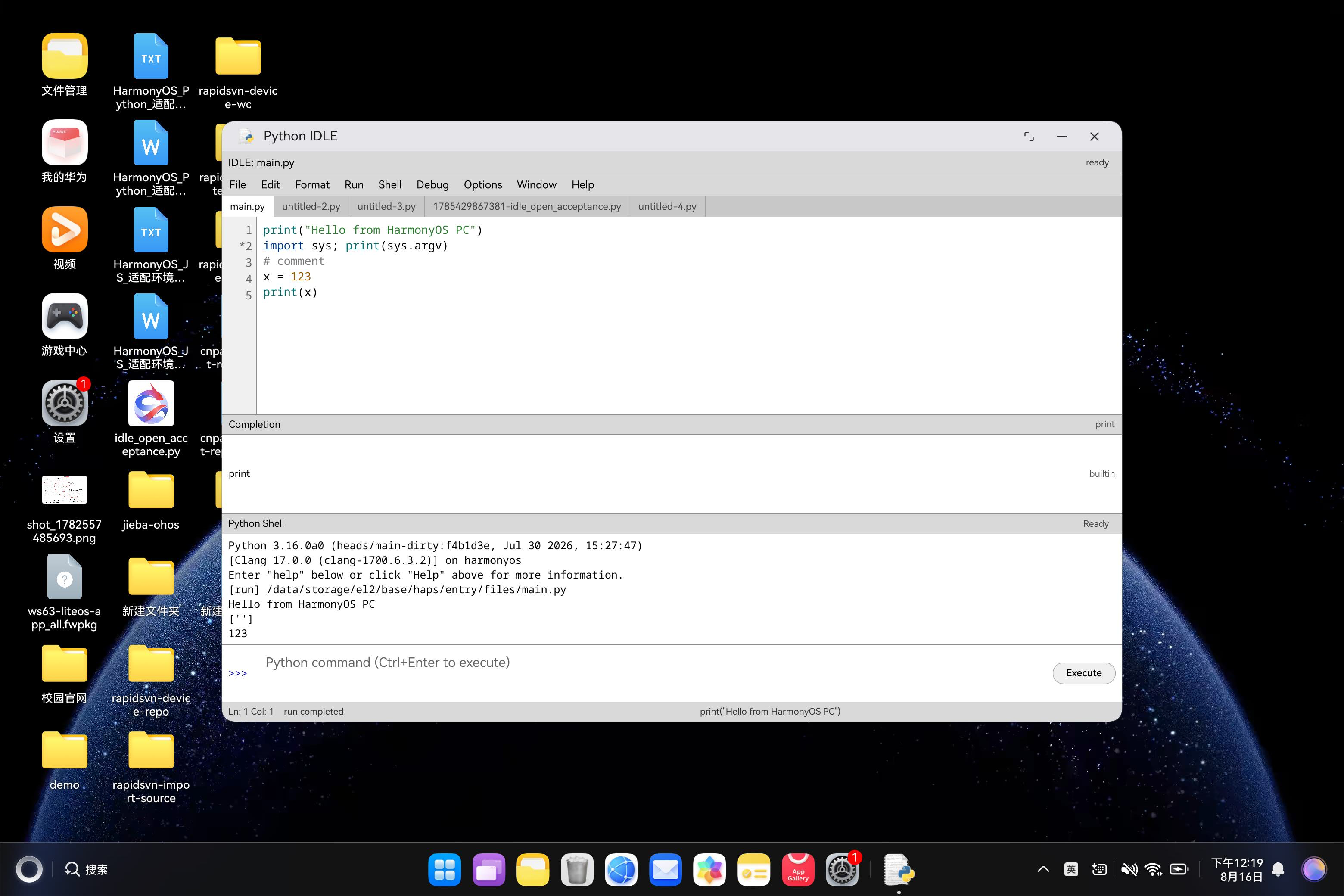Screen dimensions: 1344x896
Task: Click the Ln: 1 Col: 1 status indicator
Action: click(x=251, y=712)
